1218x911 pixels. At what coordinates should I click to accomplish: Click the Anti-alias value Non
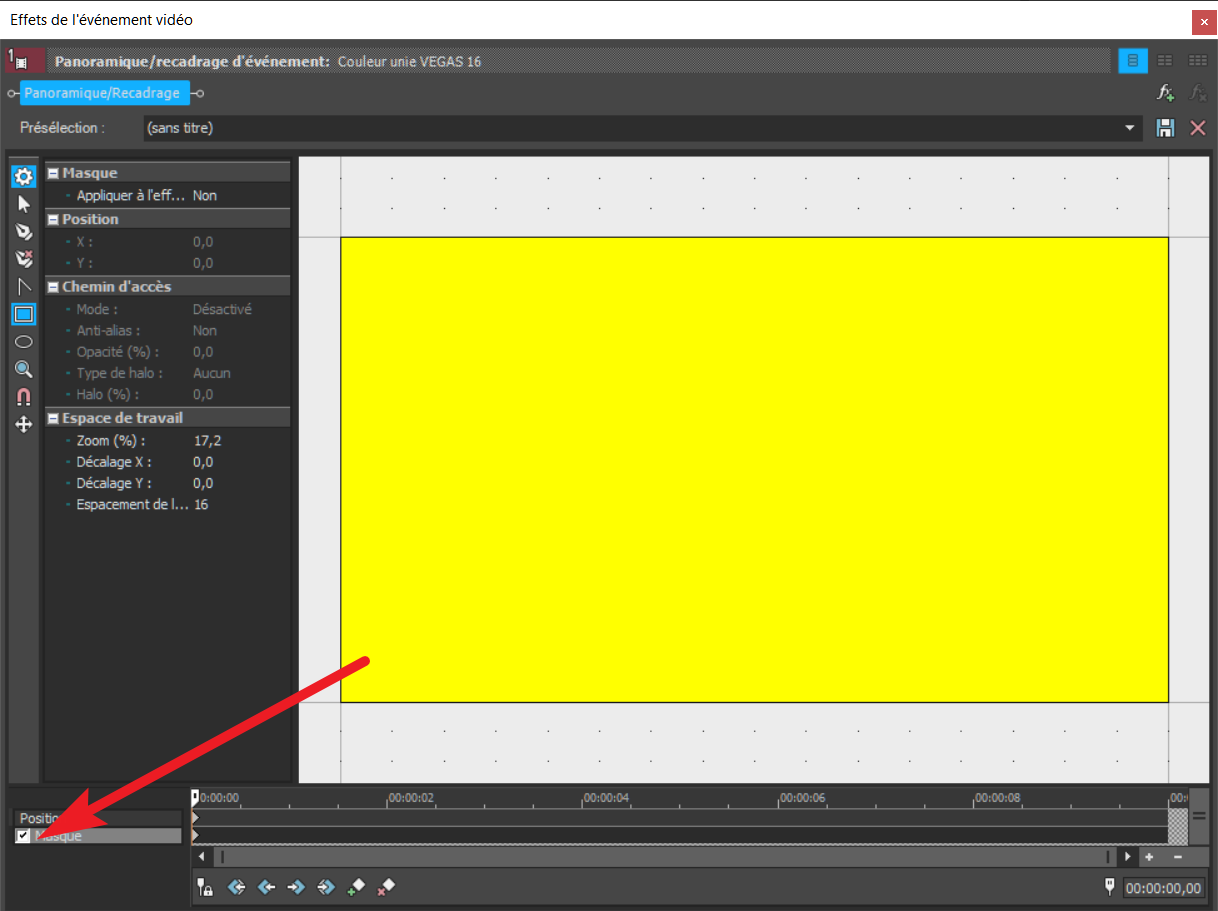pos(205,331)
